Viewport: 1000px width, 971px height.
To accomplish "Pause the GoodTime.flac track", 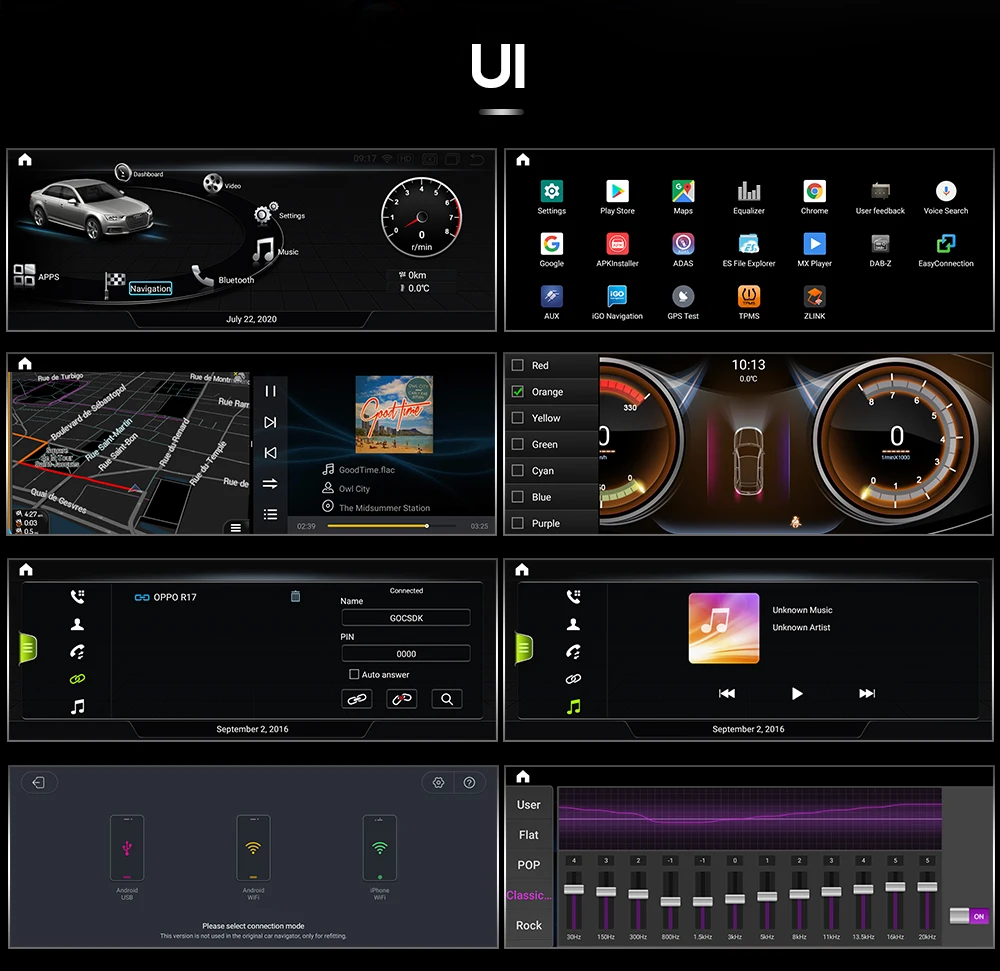I will (270, 391).
